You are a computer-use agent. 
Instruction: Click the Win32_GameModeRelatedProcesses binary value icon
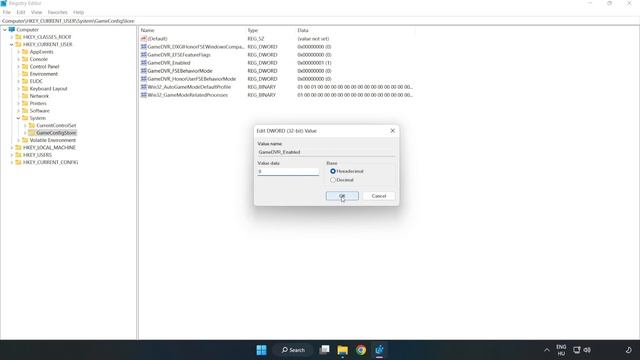point(144,95)
